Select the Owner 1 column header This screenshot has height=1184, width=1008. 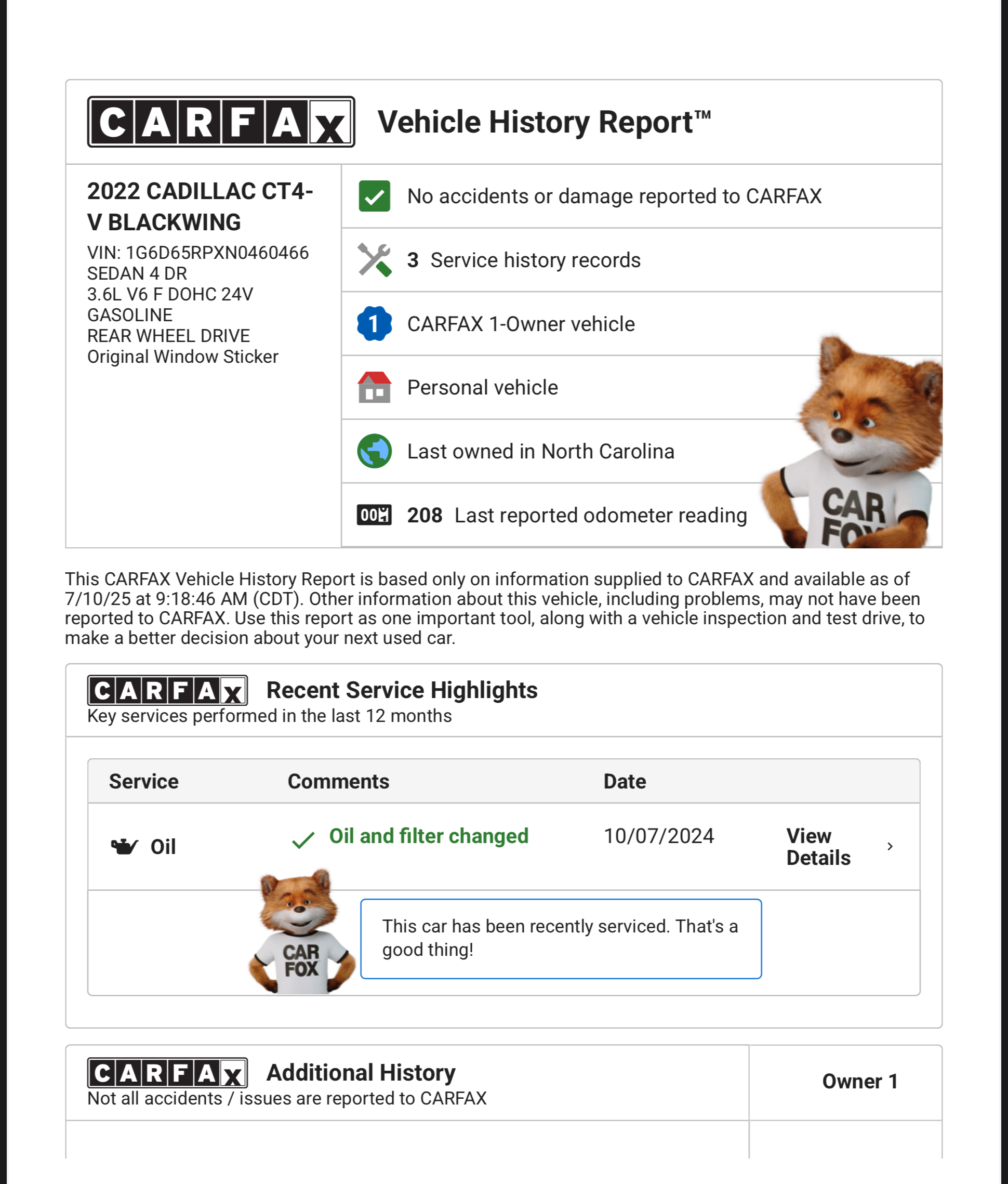(859, 1081)
